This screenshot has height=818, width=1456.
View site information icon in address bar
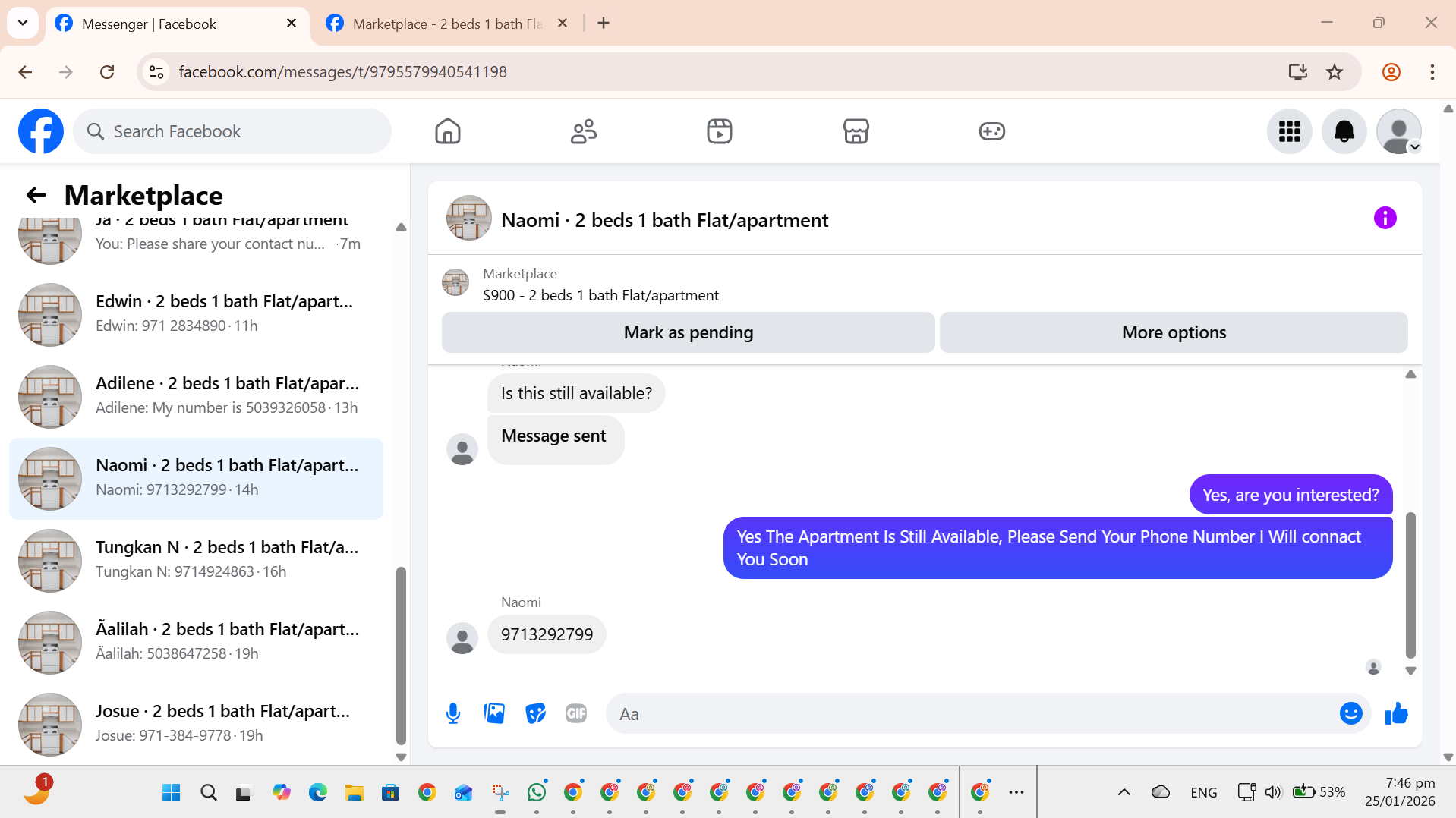(156, 72)
